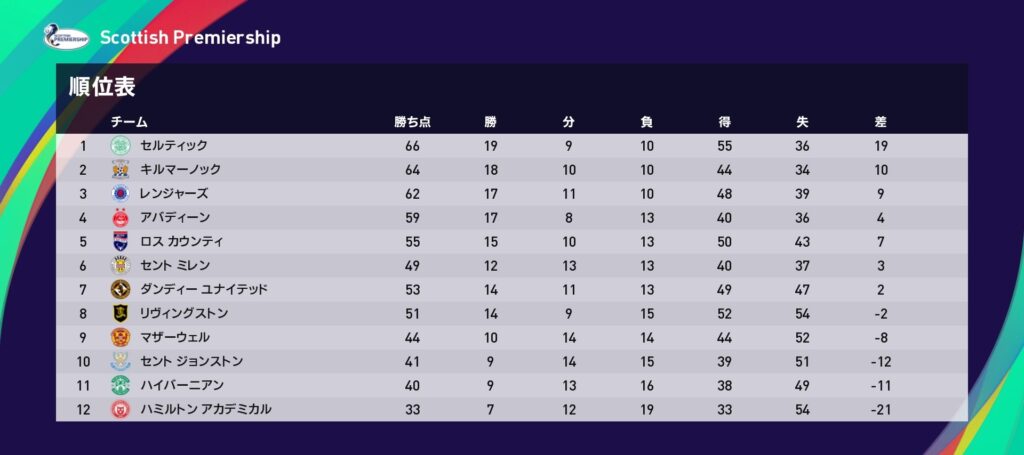Click the St Mirren club crest
The image size is (1024, 455).
(x=120, y=265)
